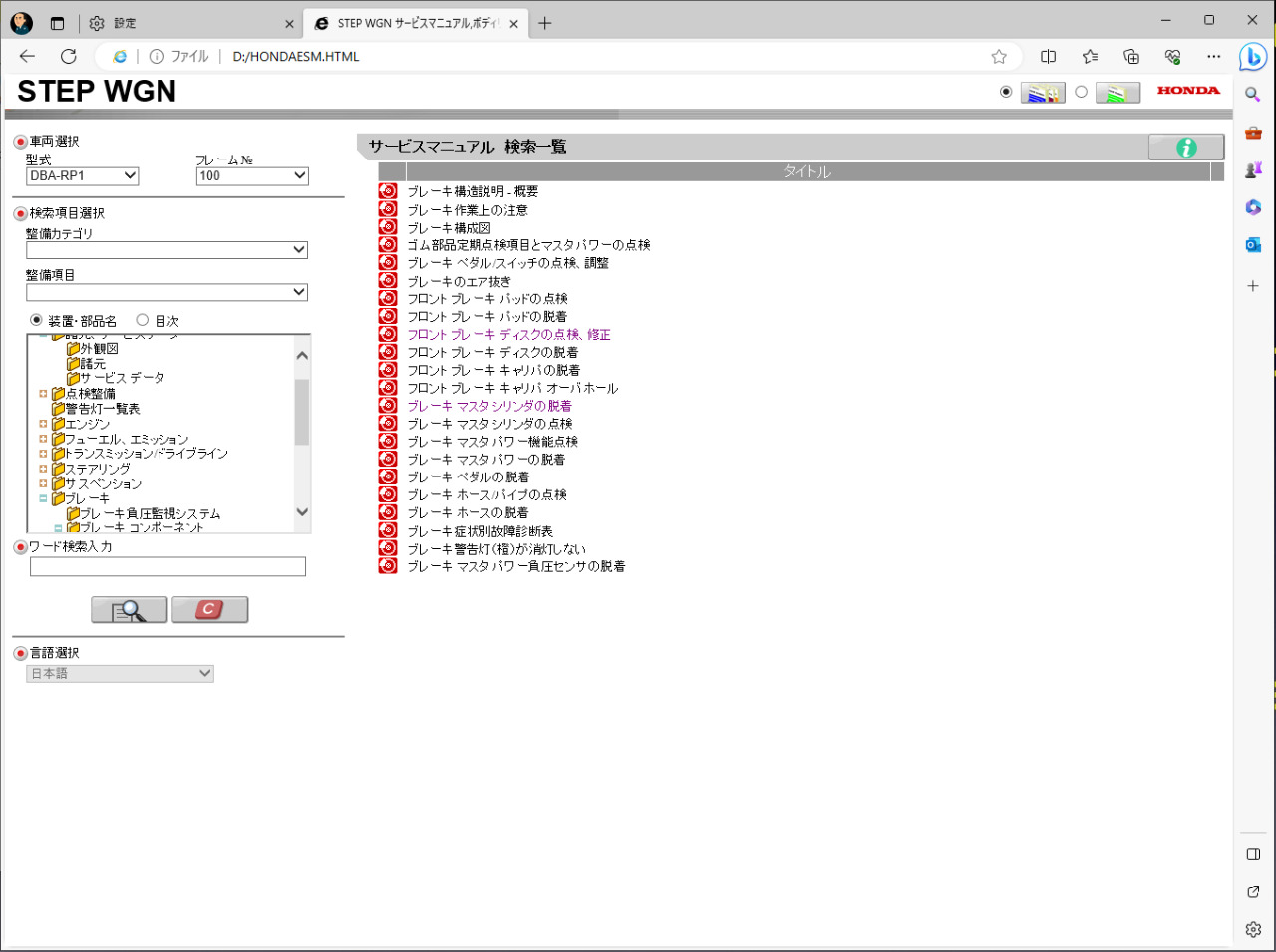Open Edge settings and more menu

1213,57
